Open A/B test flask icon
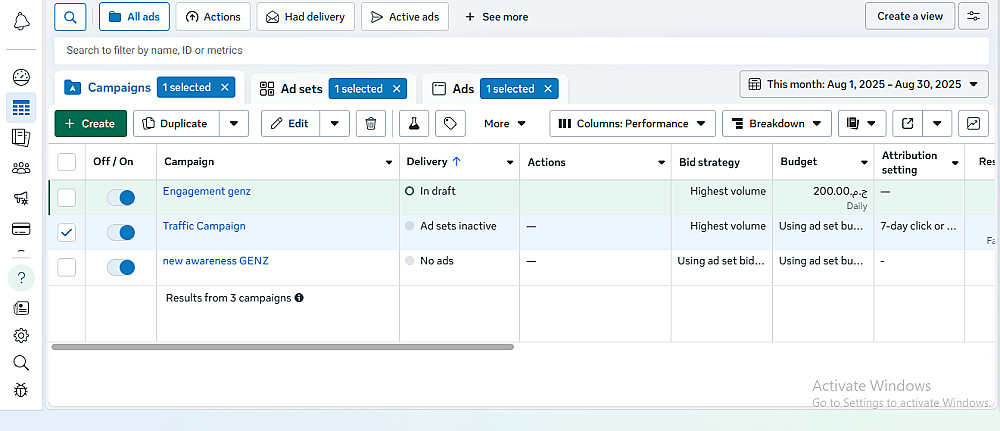This screenshot has width=1000, height=431. click(413, 124)
